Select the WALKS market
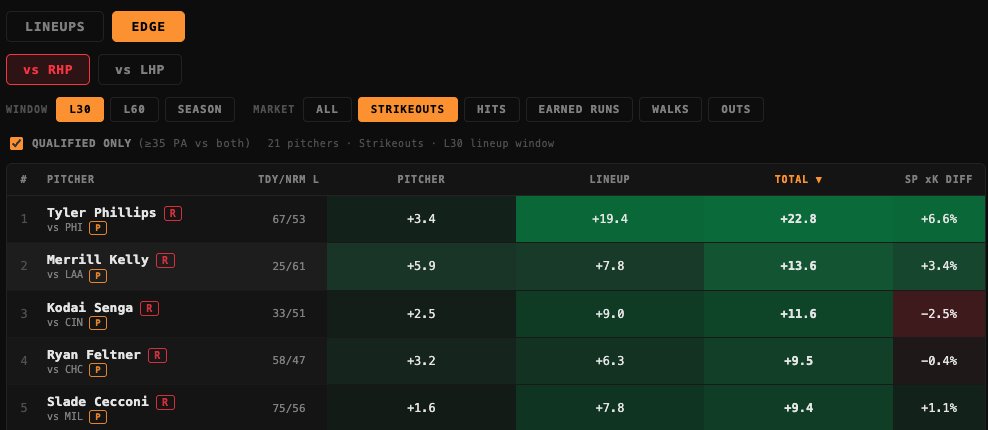Screen dimensions: 988x430 (670, 109)
